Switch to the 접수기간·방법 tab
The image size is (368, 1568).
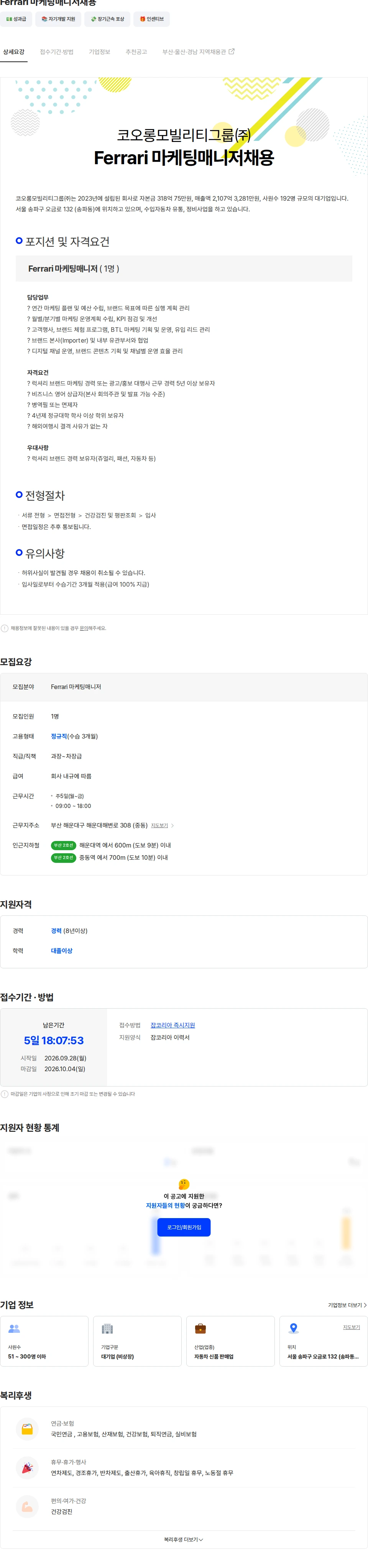(x=57, y=52)
